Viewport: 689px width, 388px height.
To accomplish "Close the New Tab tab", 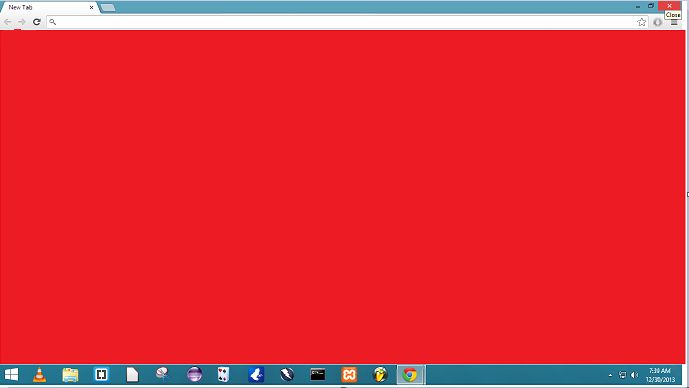I will 91,7.
